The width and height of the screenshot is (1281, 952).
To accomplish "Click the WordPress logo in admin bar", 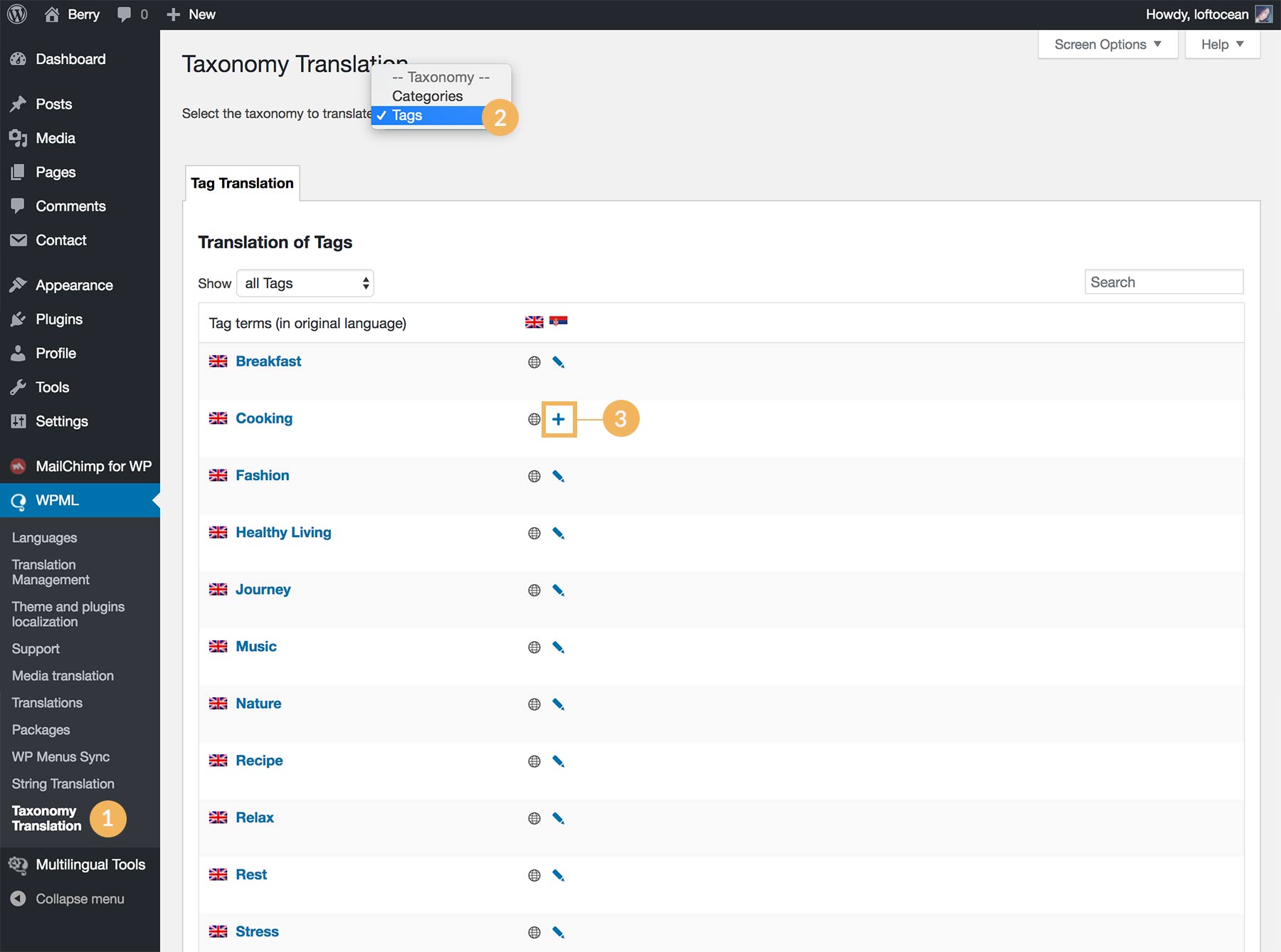I will click(17, 14).
